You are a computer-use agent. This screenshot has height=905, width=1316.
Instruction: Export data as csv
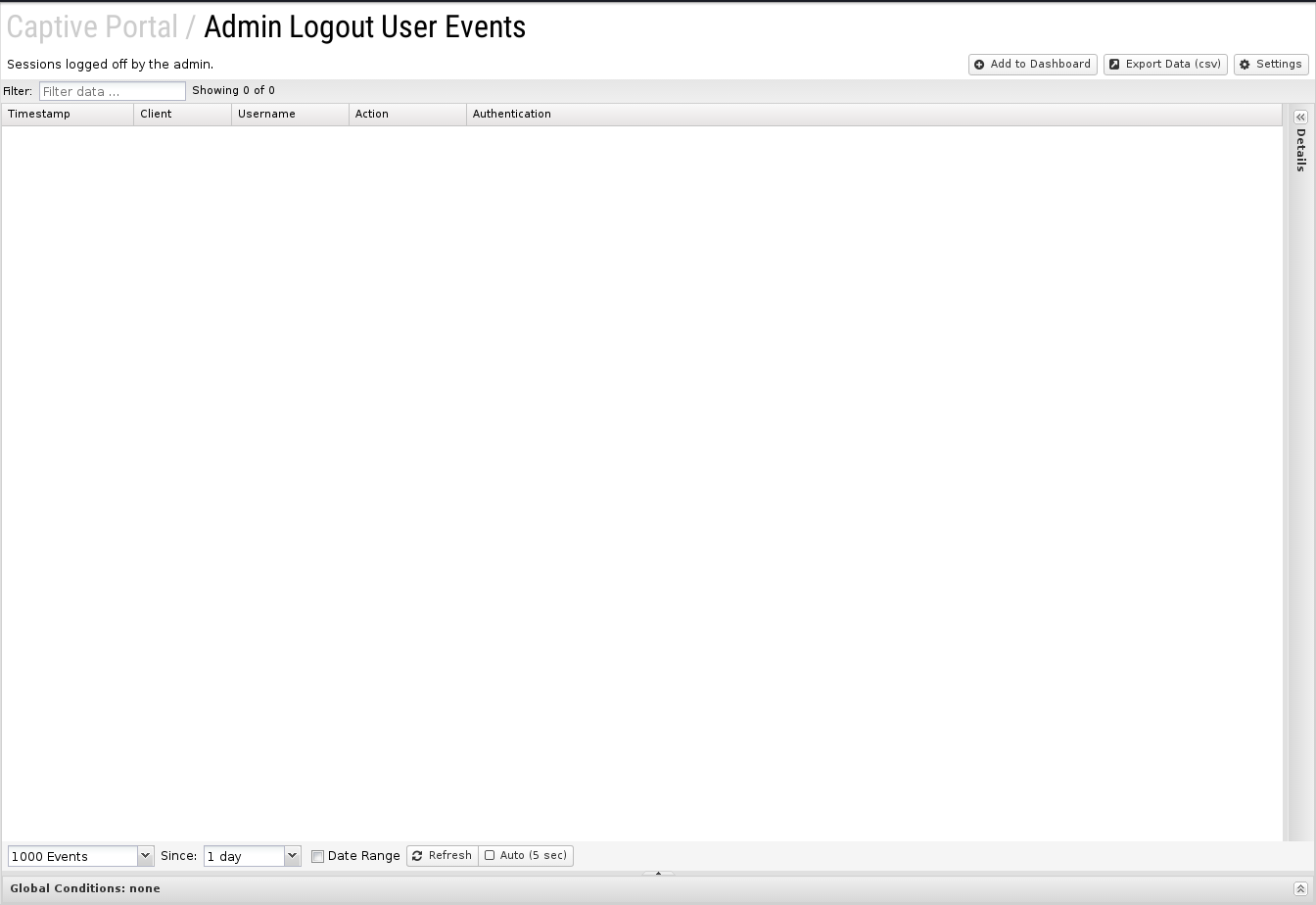(1165, 65)
